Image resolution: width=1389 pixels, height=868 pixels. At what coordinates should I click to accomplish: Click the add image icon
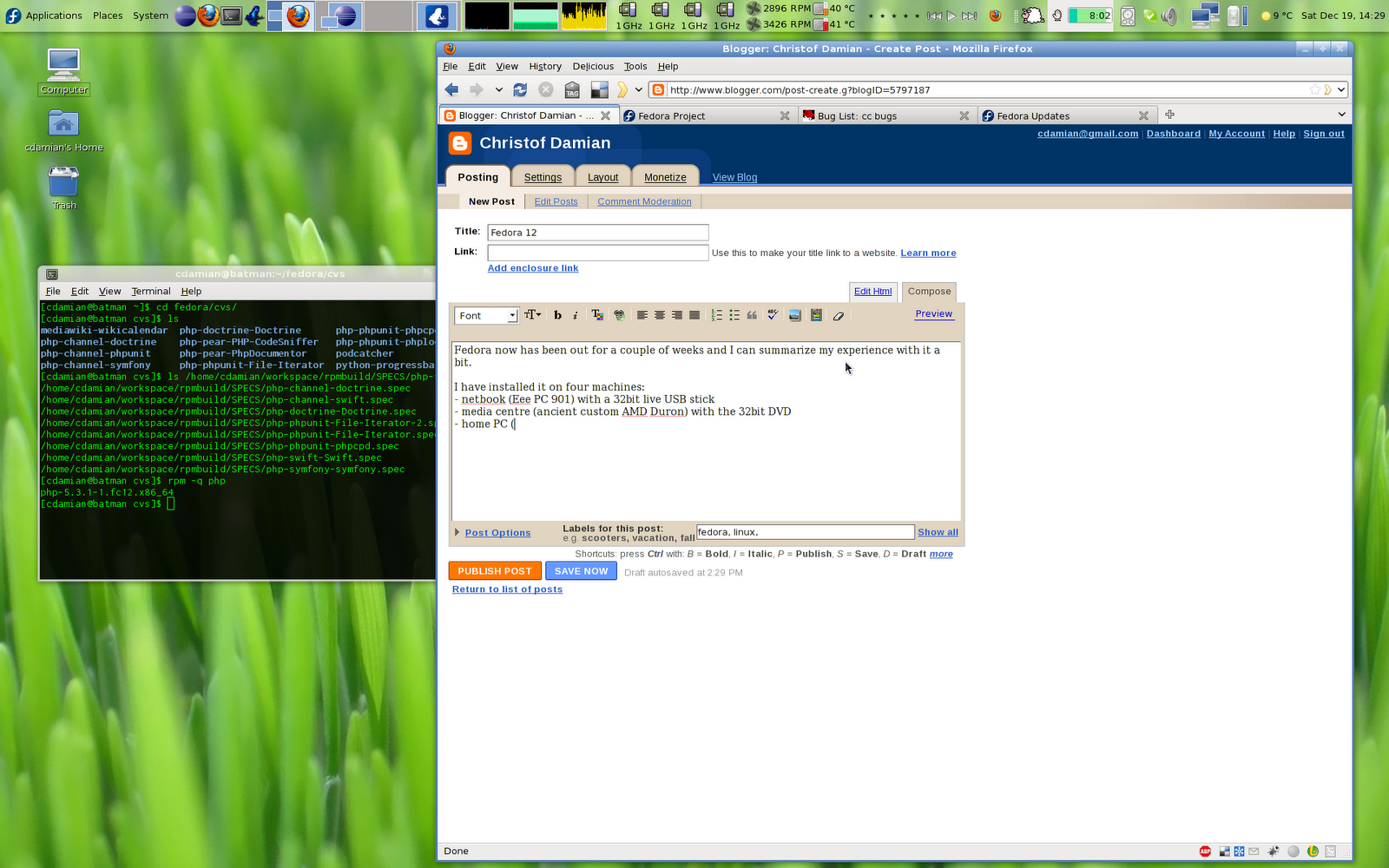(794, 316)
